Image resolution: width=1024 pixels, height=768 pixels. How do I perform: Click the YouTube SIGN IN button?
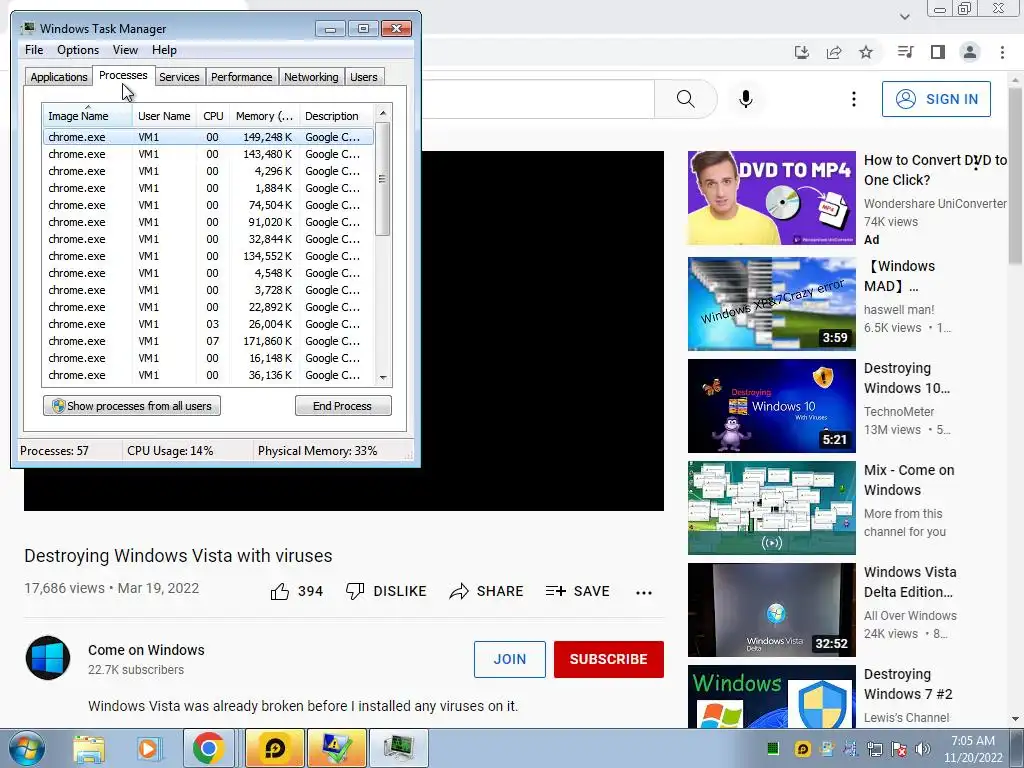pyautogui.click(x=936, y=99)
